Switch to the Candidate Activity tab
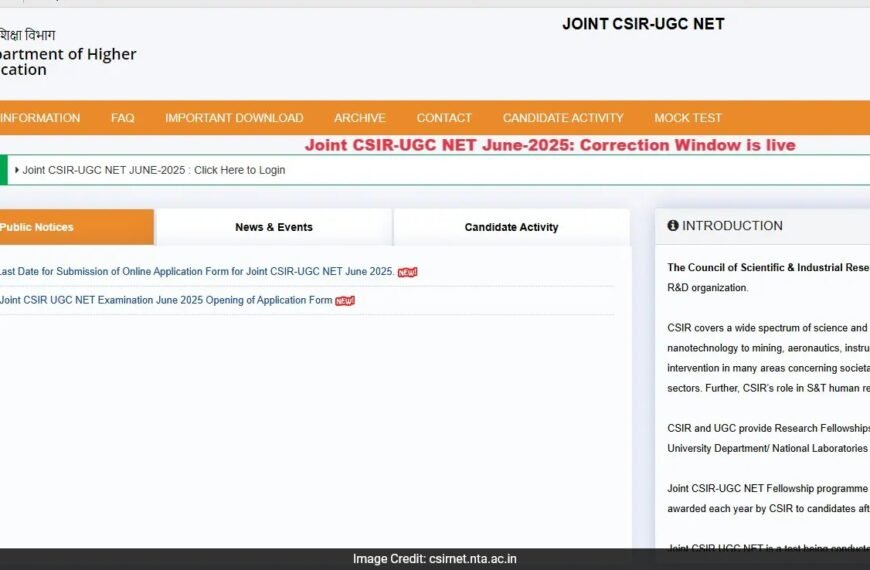 512,227
